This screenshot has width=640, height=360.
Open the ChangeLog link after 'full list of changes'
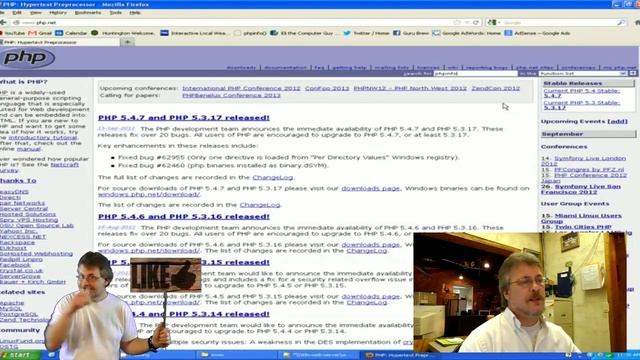pyautogui.click(x=272, y=178)
